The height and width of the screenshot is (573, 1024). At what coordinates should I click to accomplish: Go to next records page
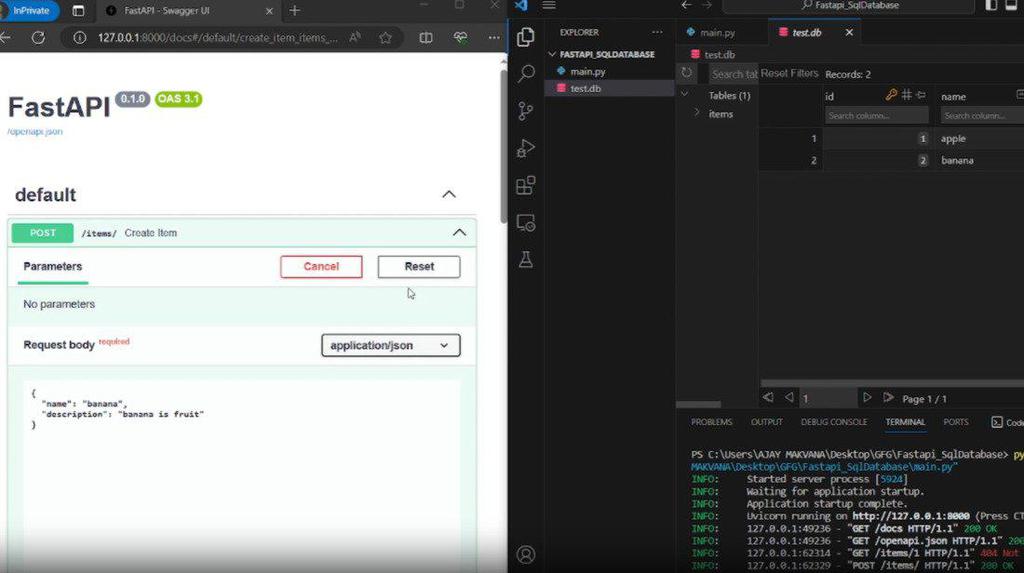coord(867,397)
